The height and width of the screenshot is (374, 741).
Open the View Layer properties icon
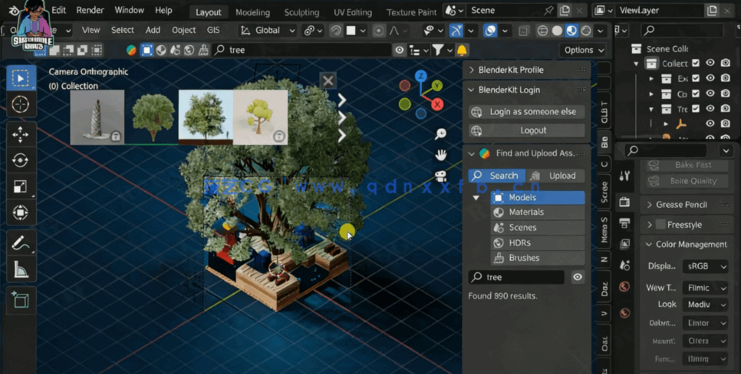(x=624, y=244)
